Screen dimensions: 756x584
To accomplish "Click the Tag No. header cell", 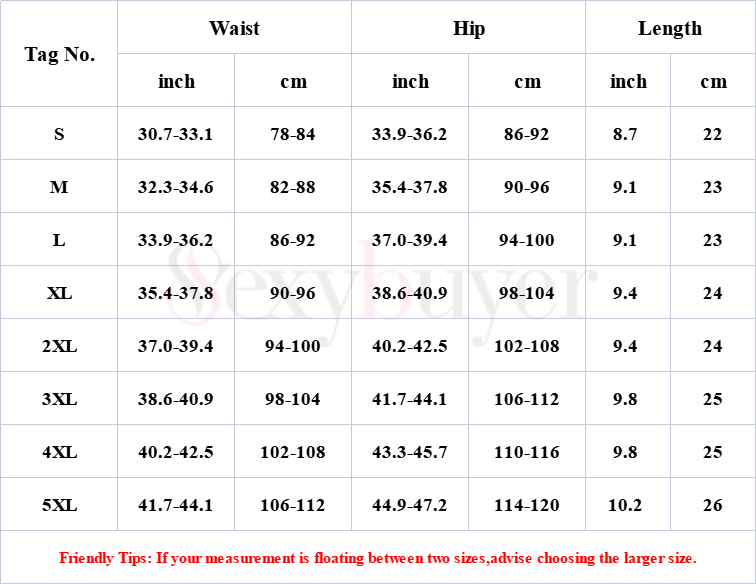I will (59, 54).
